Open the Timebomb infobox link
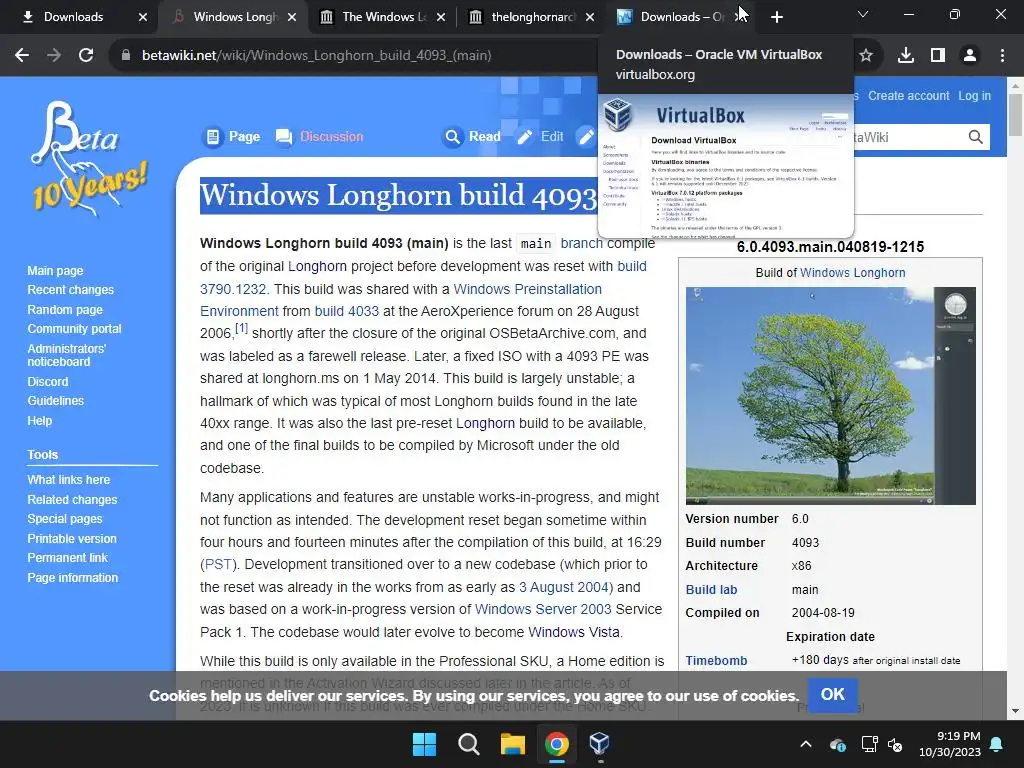The image size is (1024, 768). coord(716,661)
